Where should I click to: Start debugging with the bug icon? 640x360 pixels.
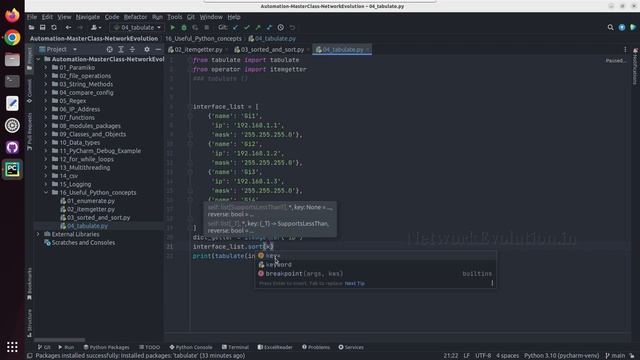[184, 27]
